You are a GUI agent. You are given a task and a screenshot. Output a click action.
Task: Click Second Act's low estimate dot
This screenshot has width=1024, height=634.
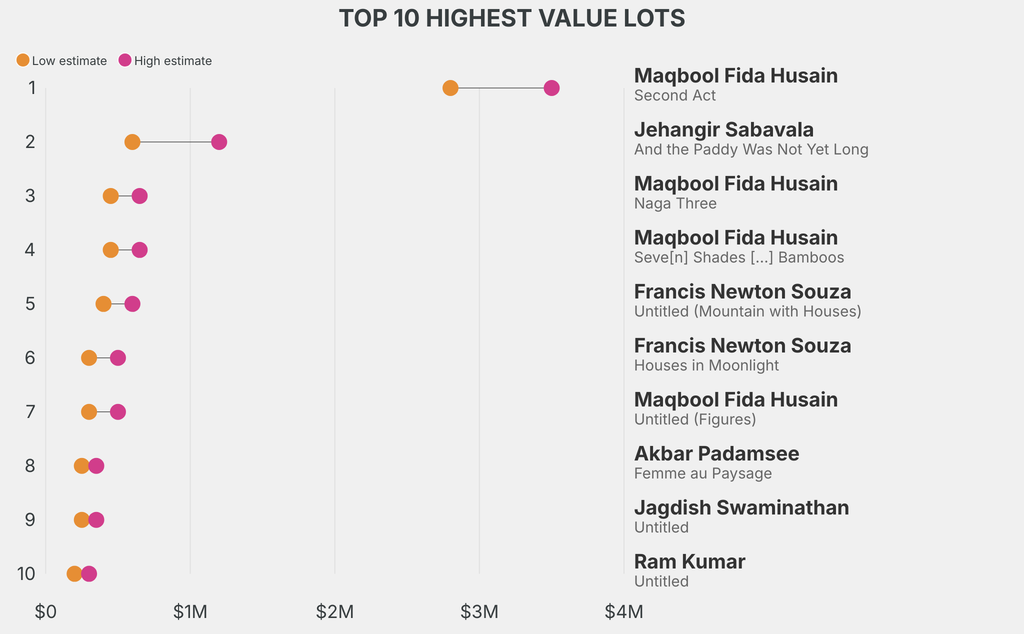[x=450, y=88]
